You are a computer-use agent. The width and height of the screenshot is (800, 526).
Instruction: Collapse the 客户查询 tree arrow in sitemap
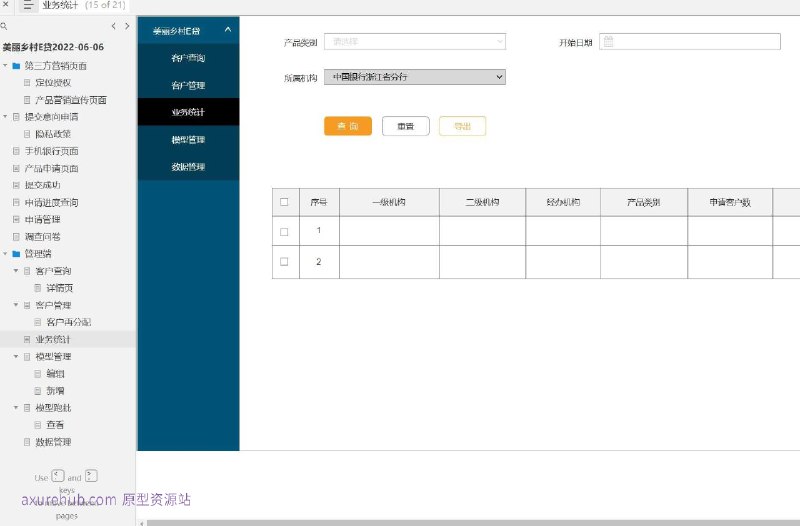click(x=16, y=270)
